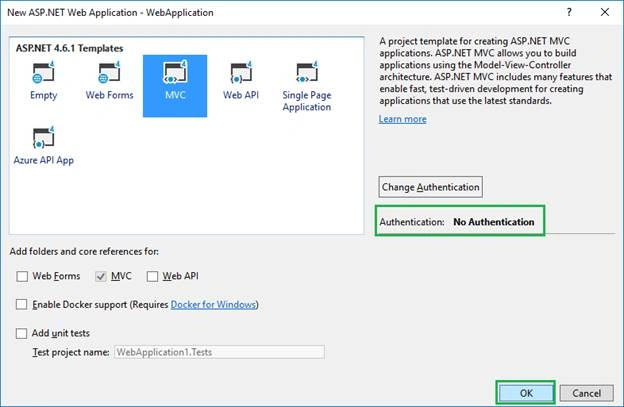Open the Learn more link
The image size is (624, 407).
click(x=402, y=119)
